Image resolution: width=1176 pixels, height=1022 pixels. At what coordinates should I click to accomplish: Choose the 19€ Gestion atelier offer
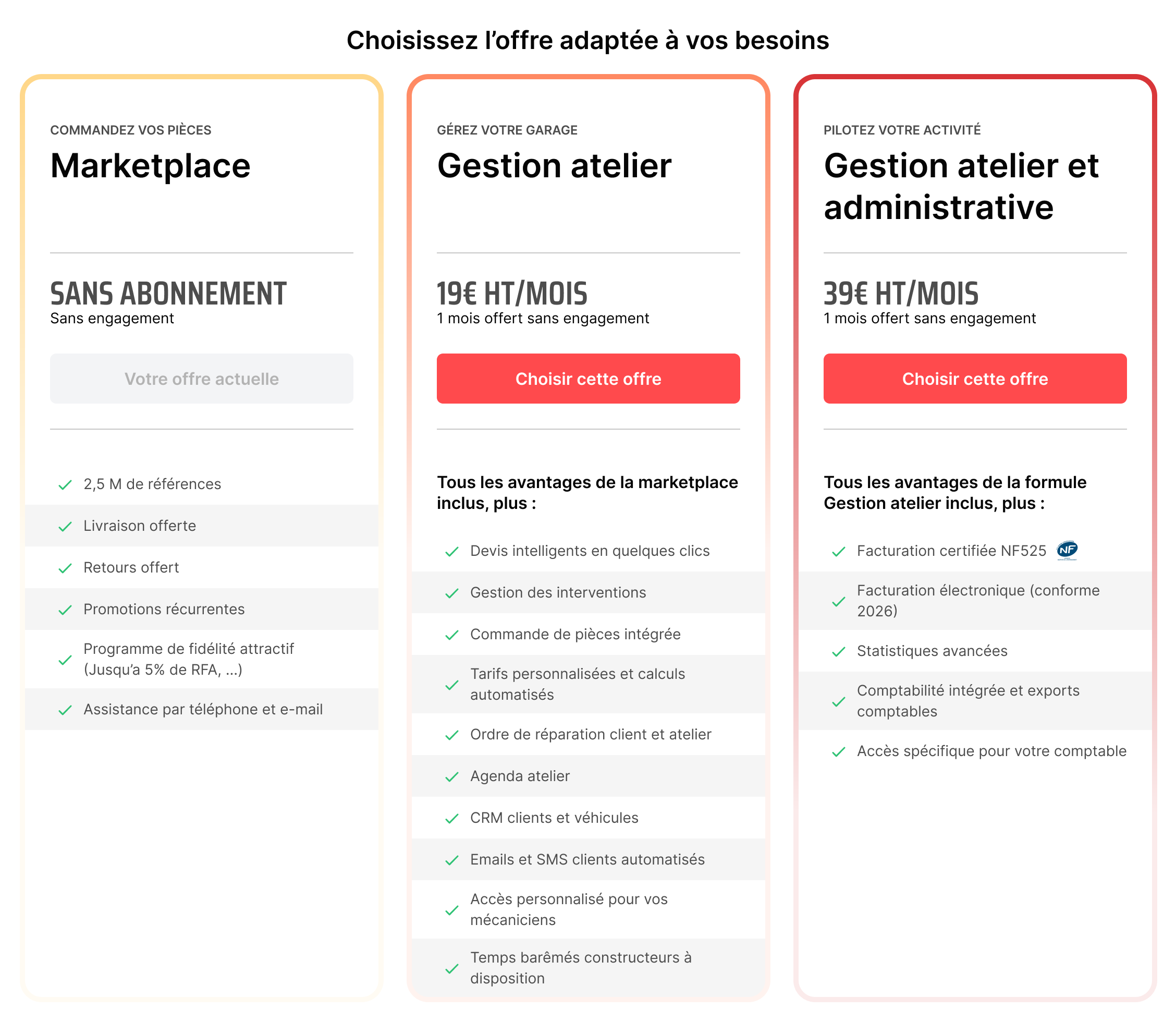(x=587, y=379)
